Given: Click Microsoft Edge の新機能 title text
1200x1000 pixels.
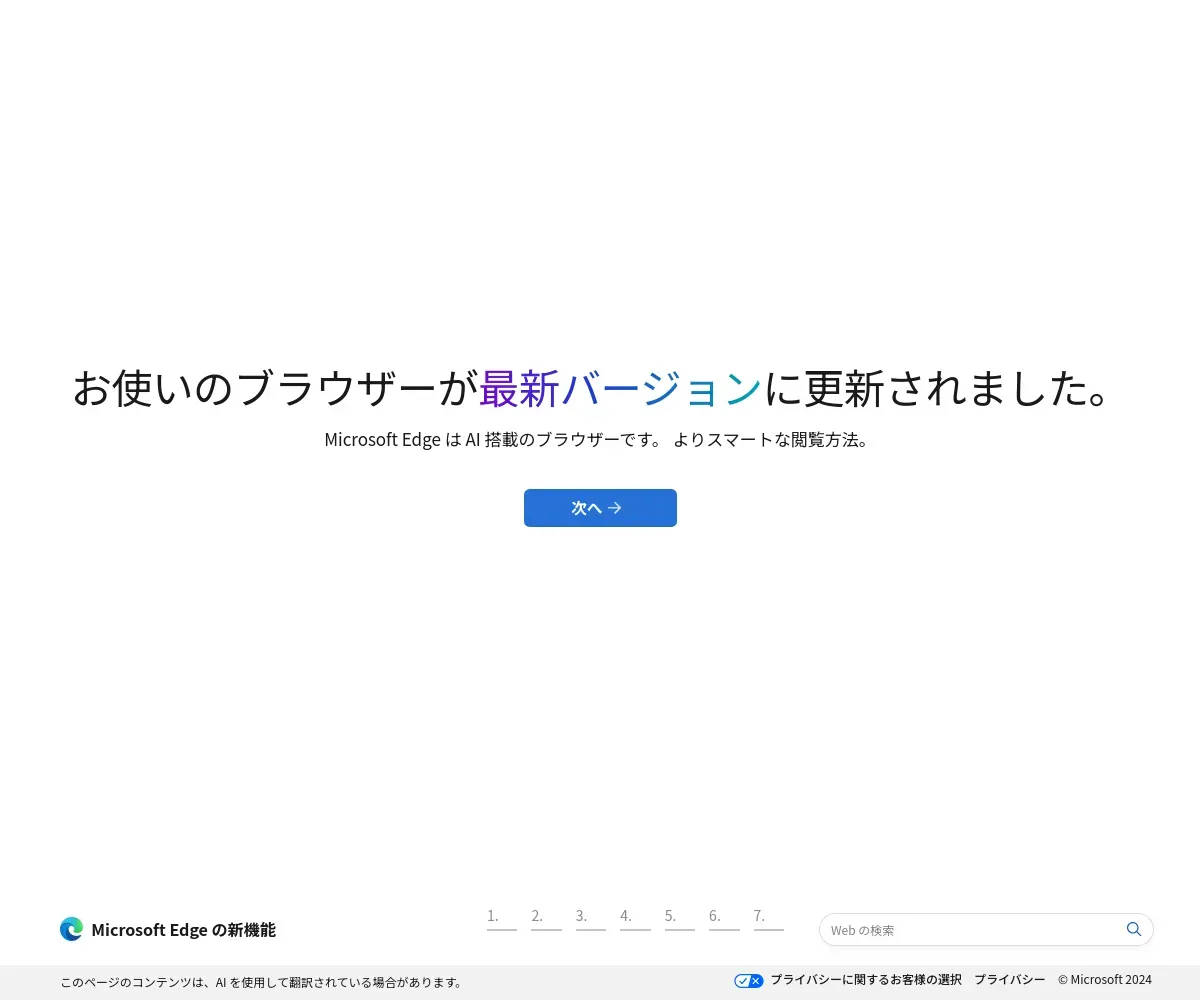Looking at the screenshot, I should 183,930.
